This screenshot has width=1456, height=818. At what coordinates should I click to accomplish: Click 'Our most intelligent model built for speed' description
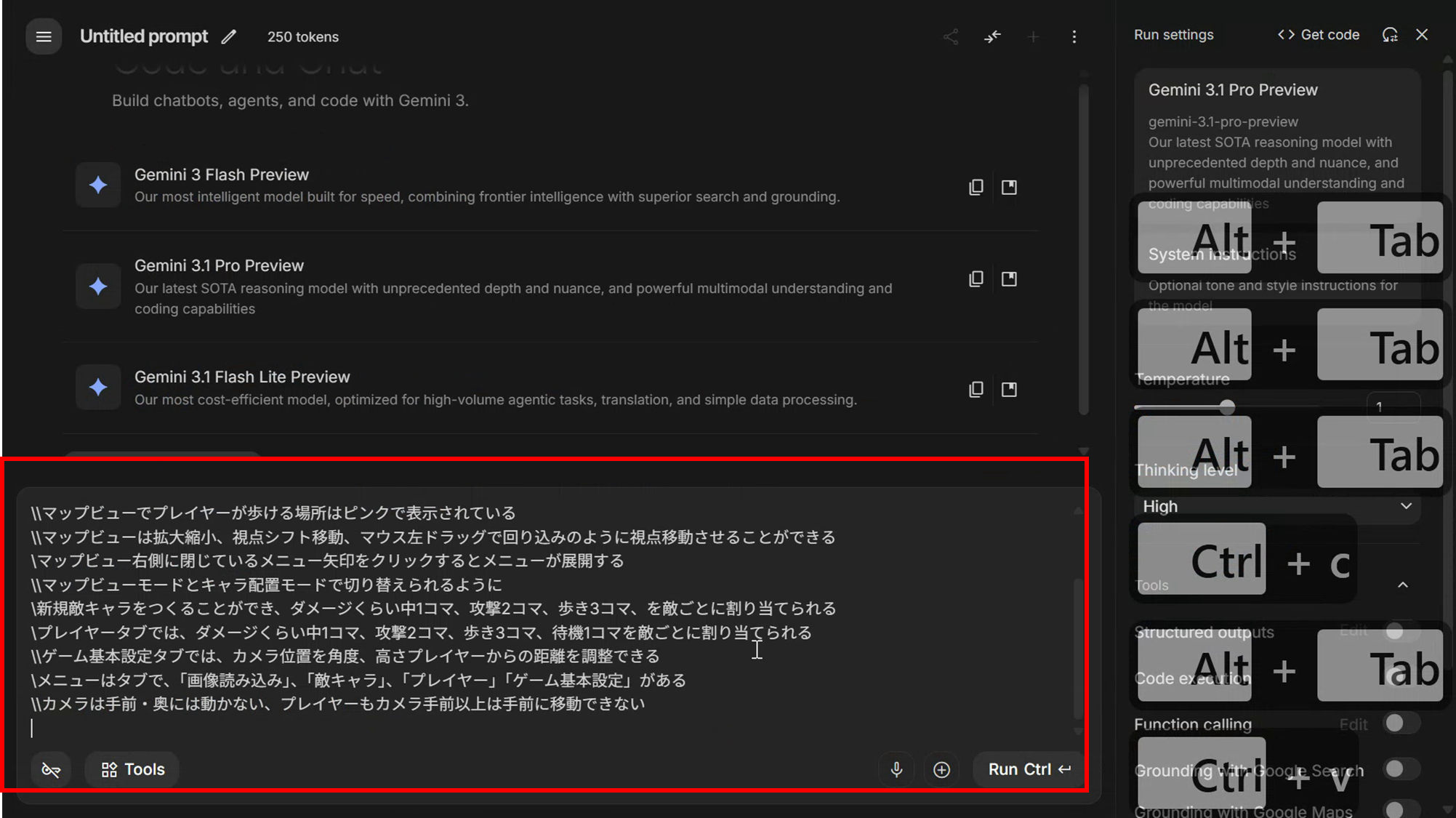487,196
